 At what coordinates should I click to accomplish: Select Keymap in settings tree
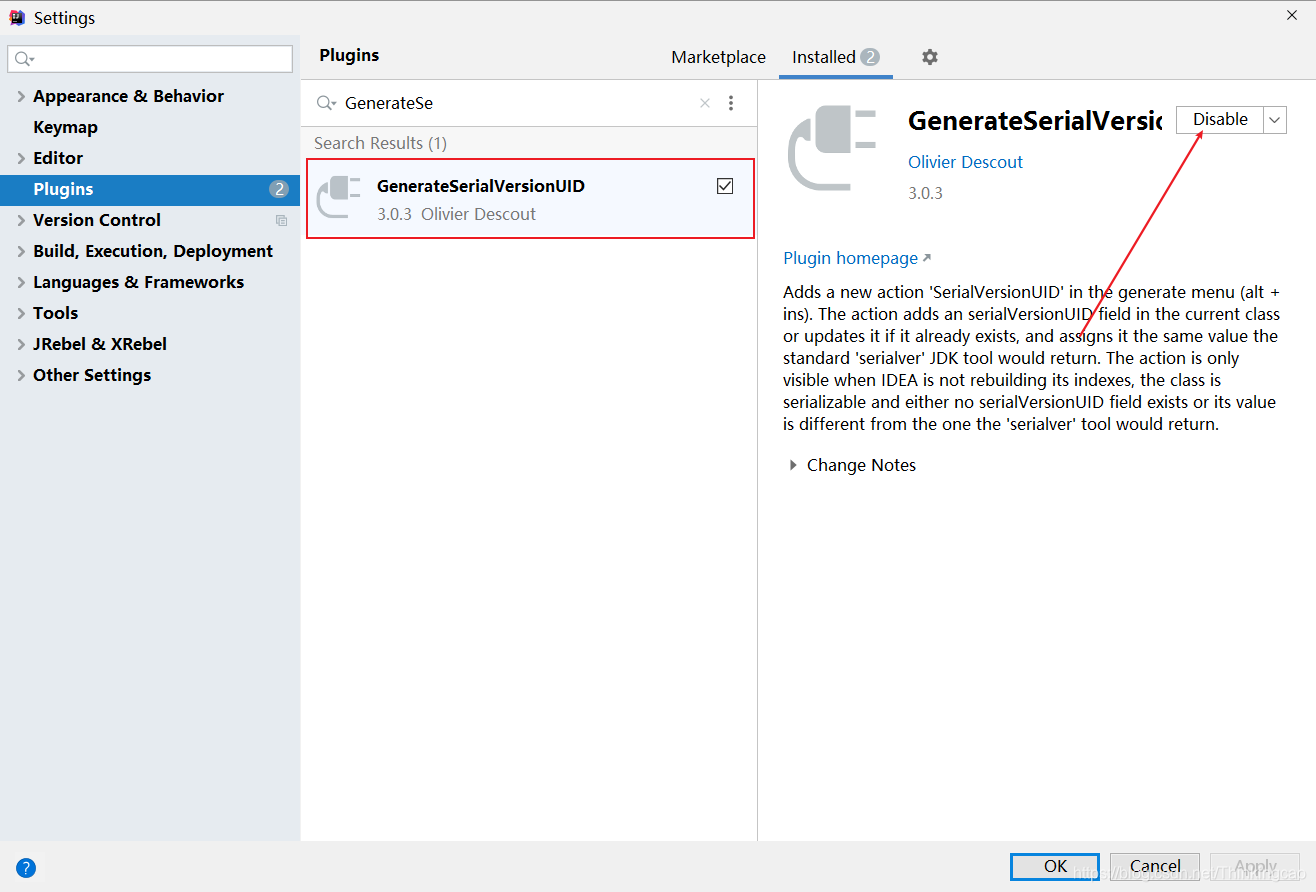(x=65, y=127)
